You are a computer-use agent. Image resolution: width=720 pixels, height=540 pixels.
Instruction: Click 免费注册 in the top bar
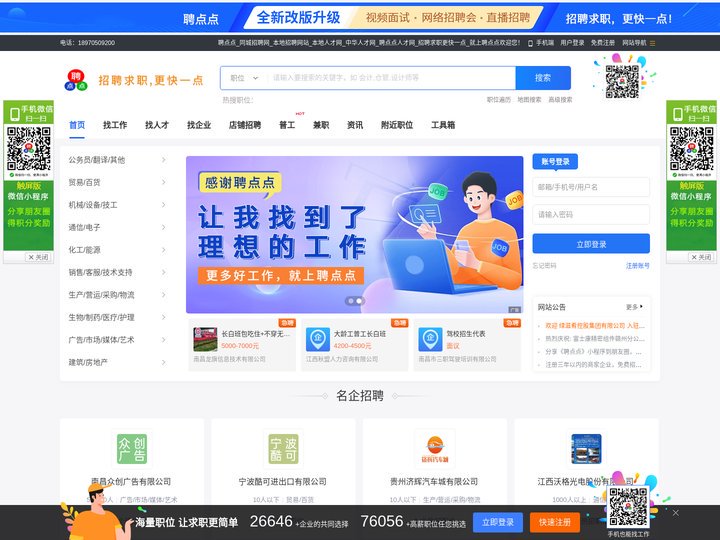click(x=602, y=43)
